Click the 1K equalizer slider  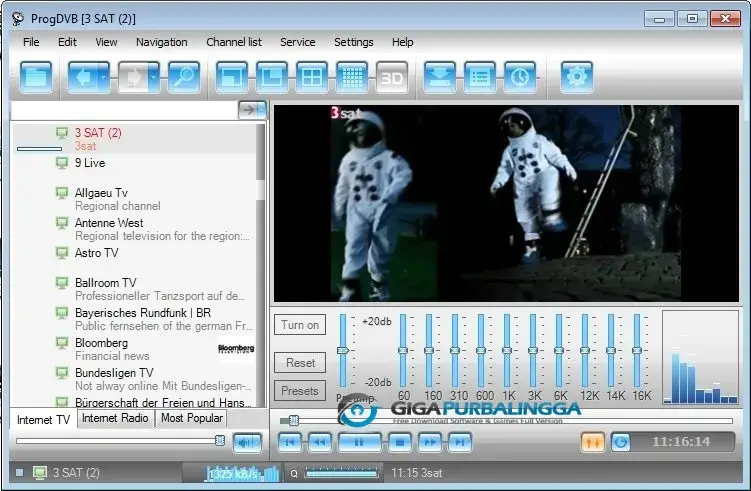tap(507, 351)
